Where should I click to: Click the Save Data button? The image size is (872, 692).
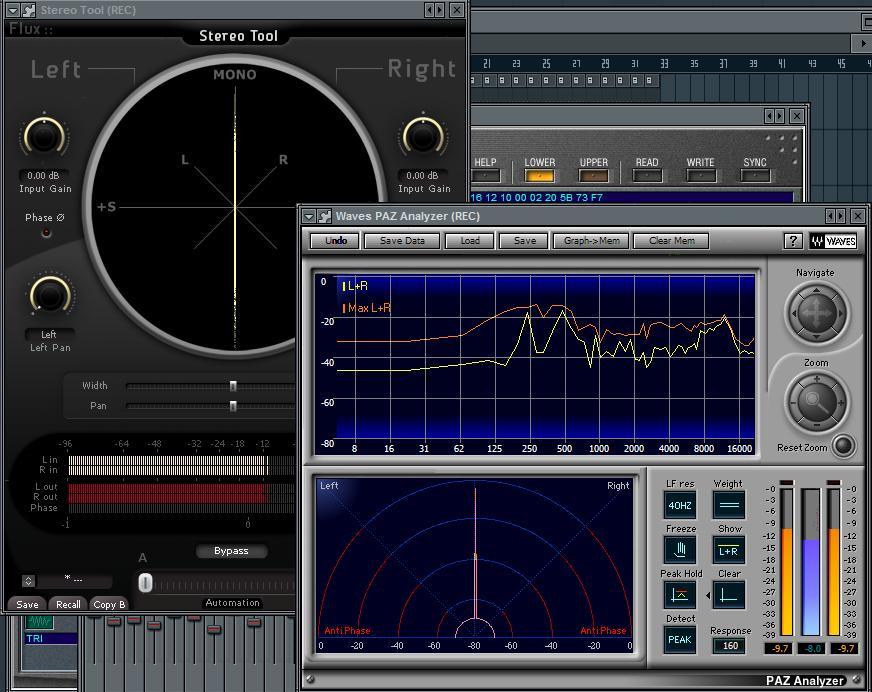pyautogui.click(x=402, y=241)
